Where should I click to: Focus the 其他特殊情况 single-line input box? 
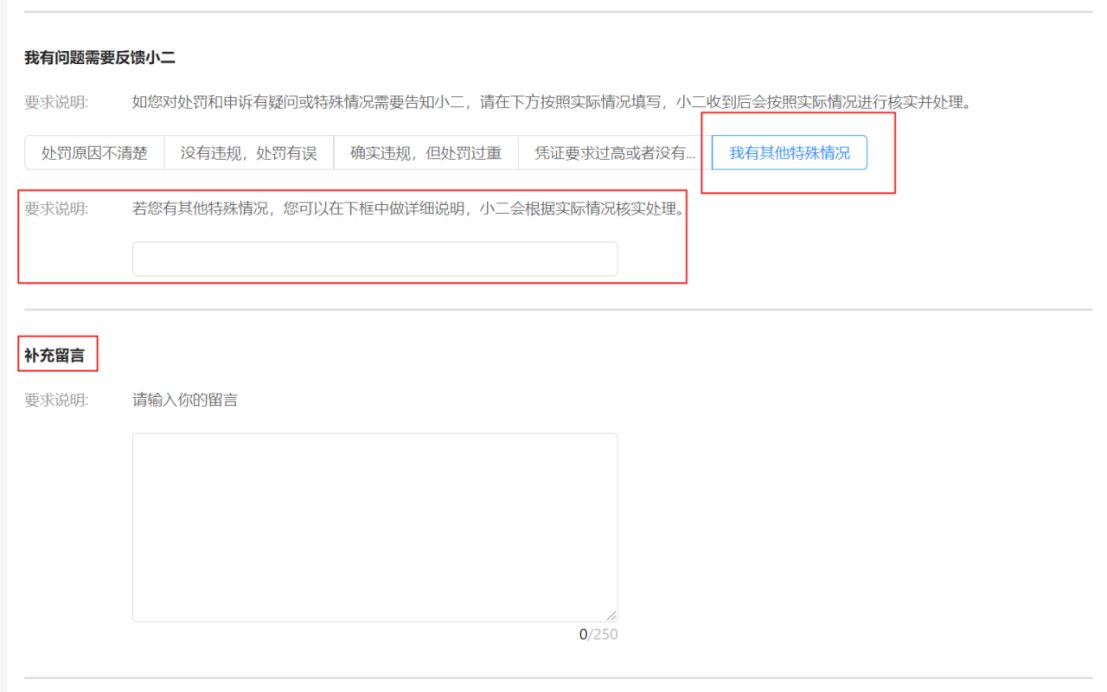pos(374,259)
